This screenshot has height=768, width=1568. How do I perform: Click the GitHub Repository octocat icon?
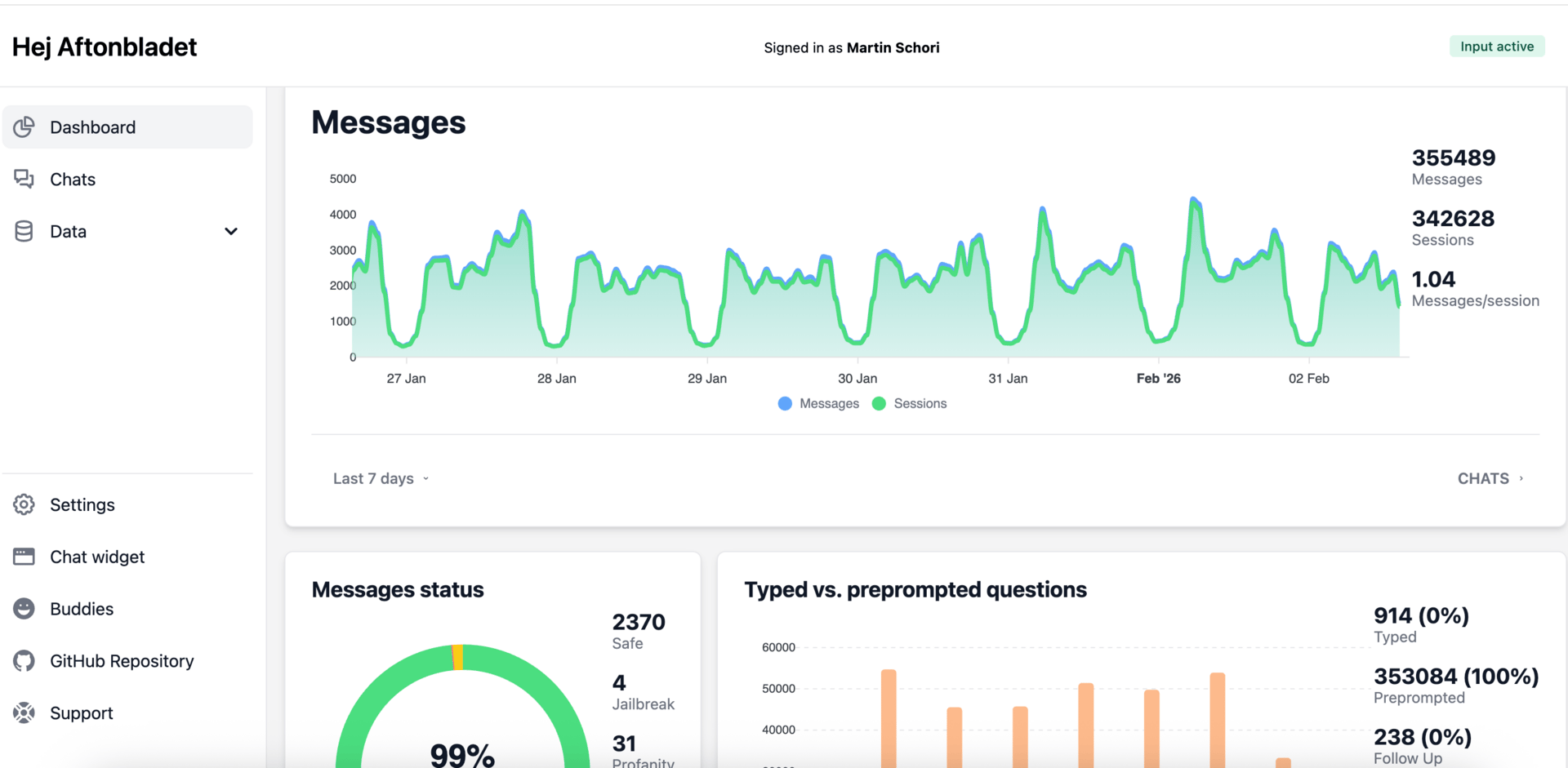24,660
